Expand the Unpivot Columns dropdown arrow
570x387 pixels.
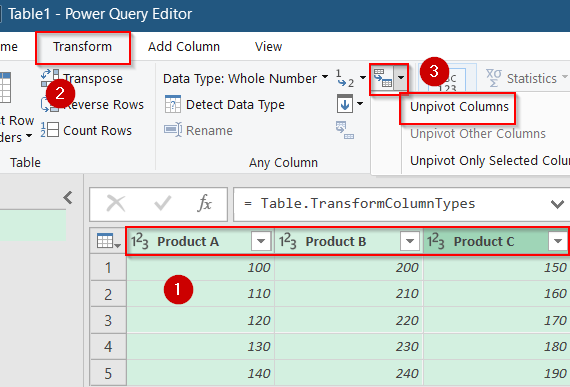tap(401, 78)
